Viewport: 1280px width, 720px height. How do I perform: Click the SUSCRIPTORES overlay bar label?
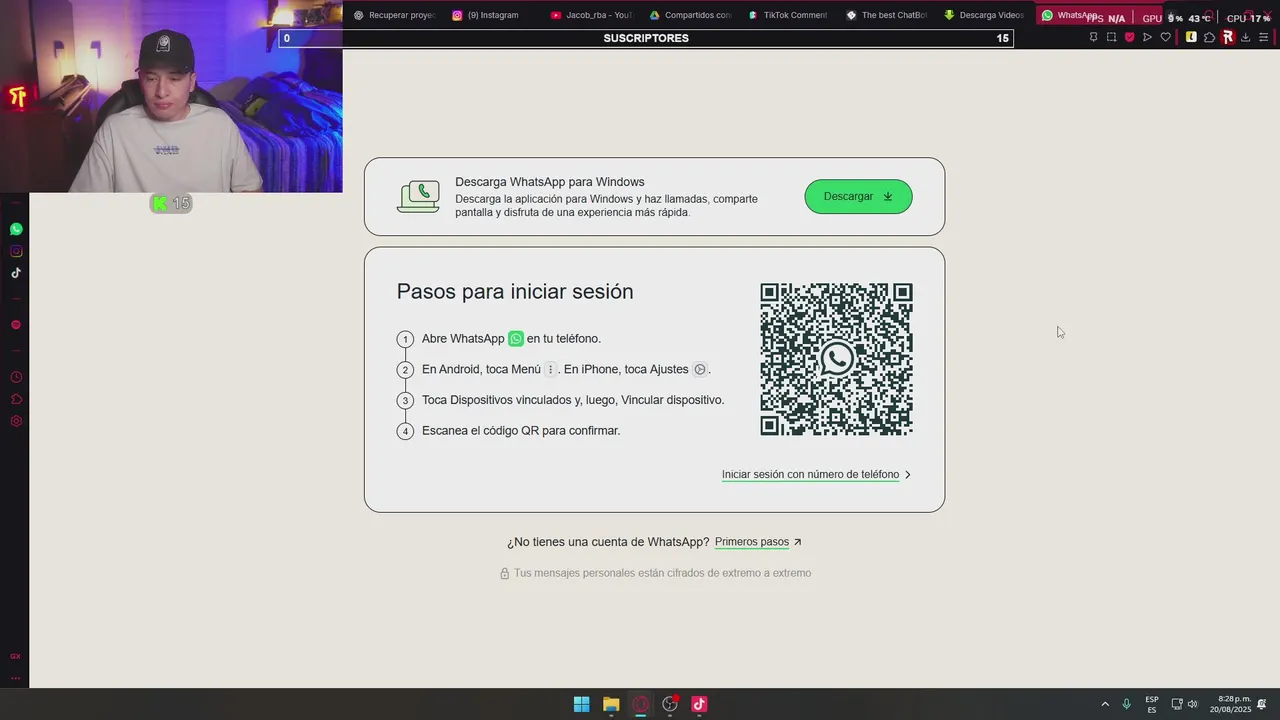(x=646, y=38)
